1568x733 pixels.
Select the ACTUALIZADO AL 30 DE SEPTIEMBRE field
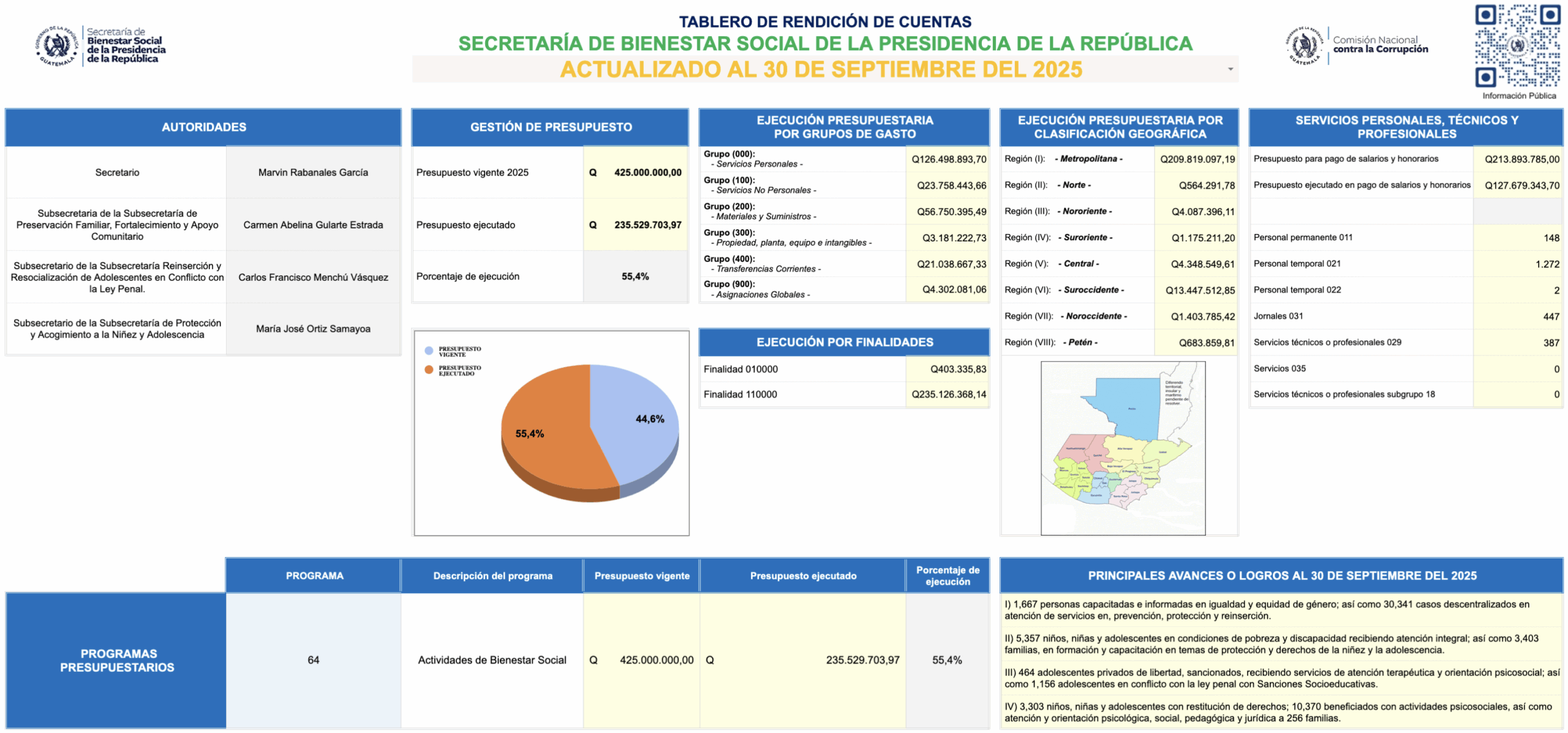click(x=821, y=69)
